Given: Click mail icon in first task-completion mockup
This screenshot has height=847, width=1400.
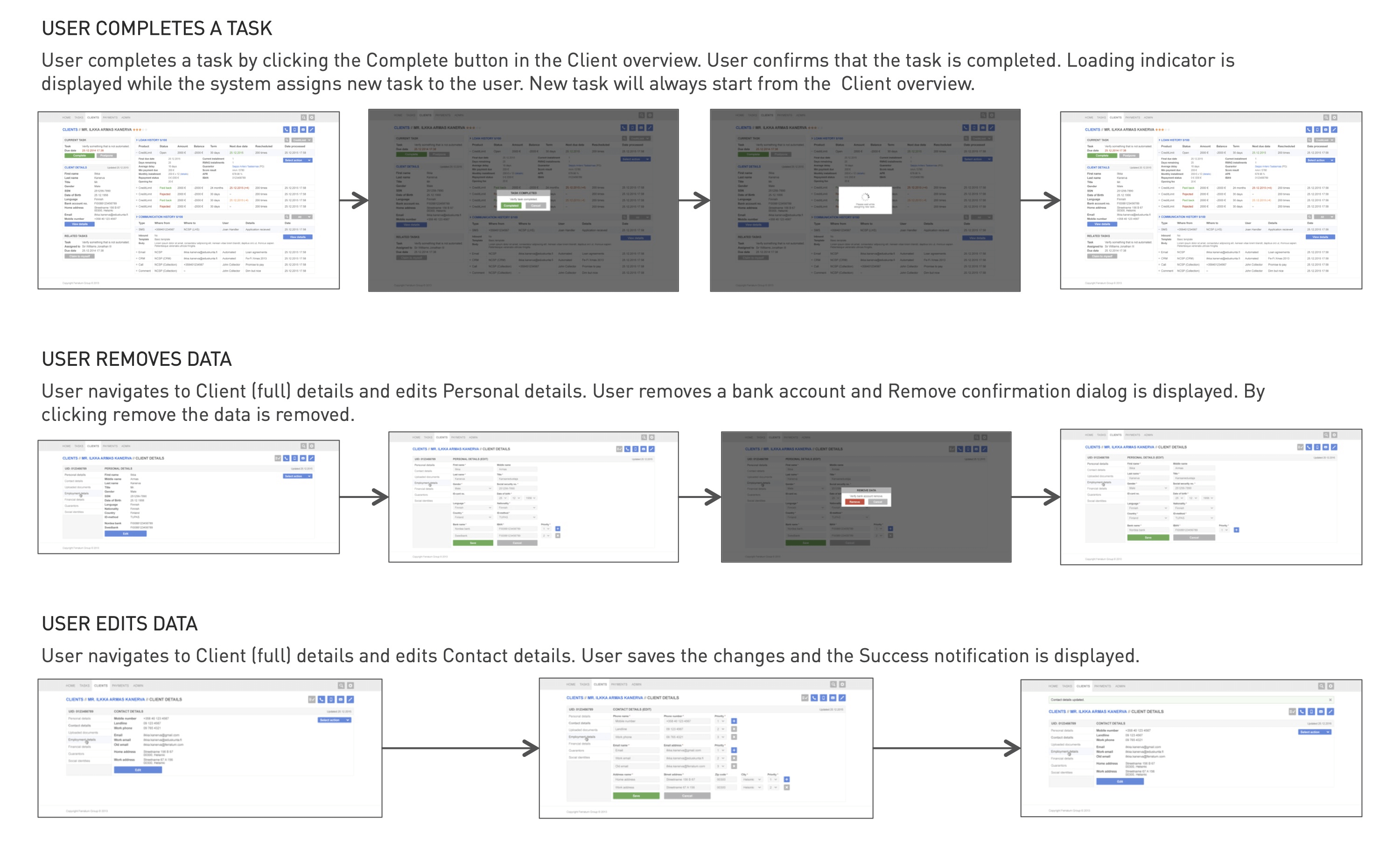Looking at the screenshot, I should click(x=303, y=130).
